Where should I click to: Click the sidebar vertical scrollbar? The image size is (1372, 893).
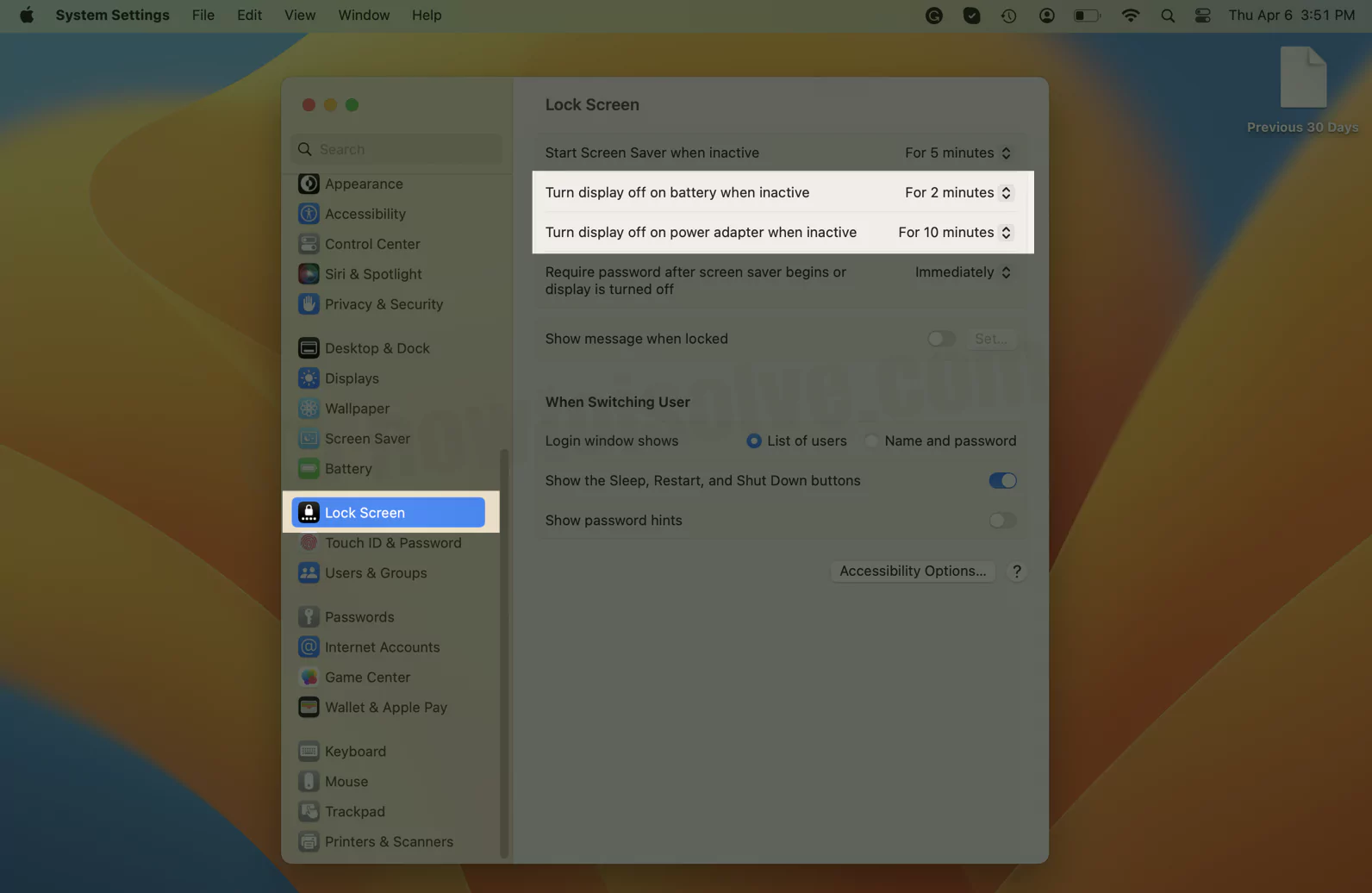tap(504, 653)
